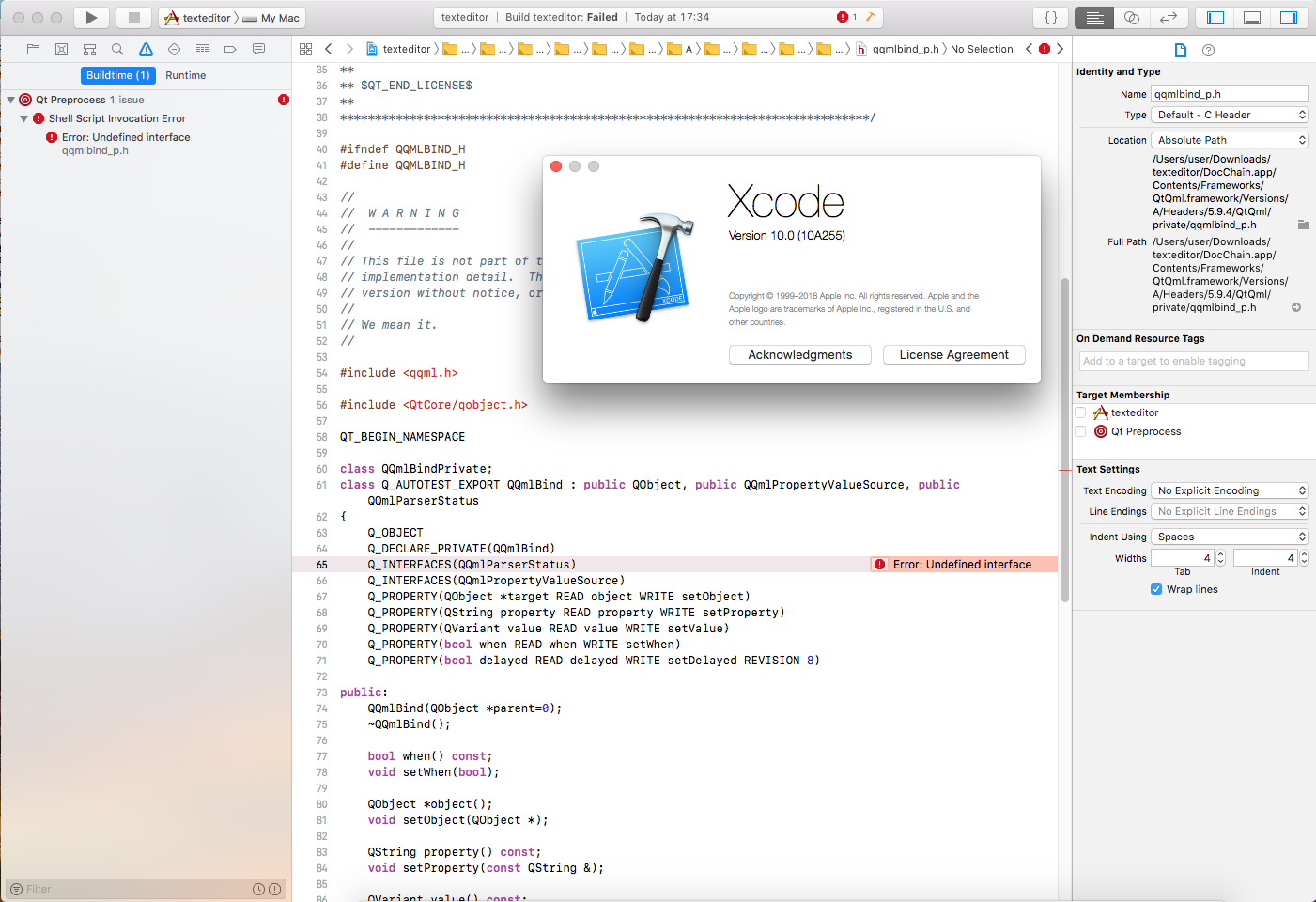
Task: Toggle recent issues clock filter
Action: [259, 889]
